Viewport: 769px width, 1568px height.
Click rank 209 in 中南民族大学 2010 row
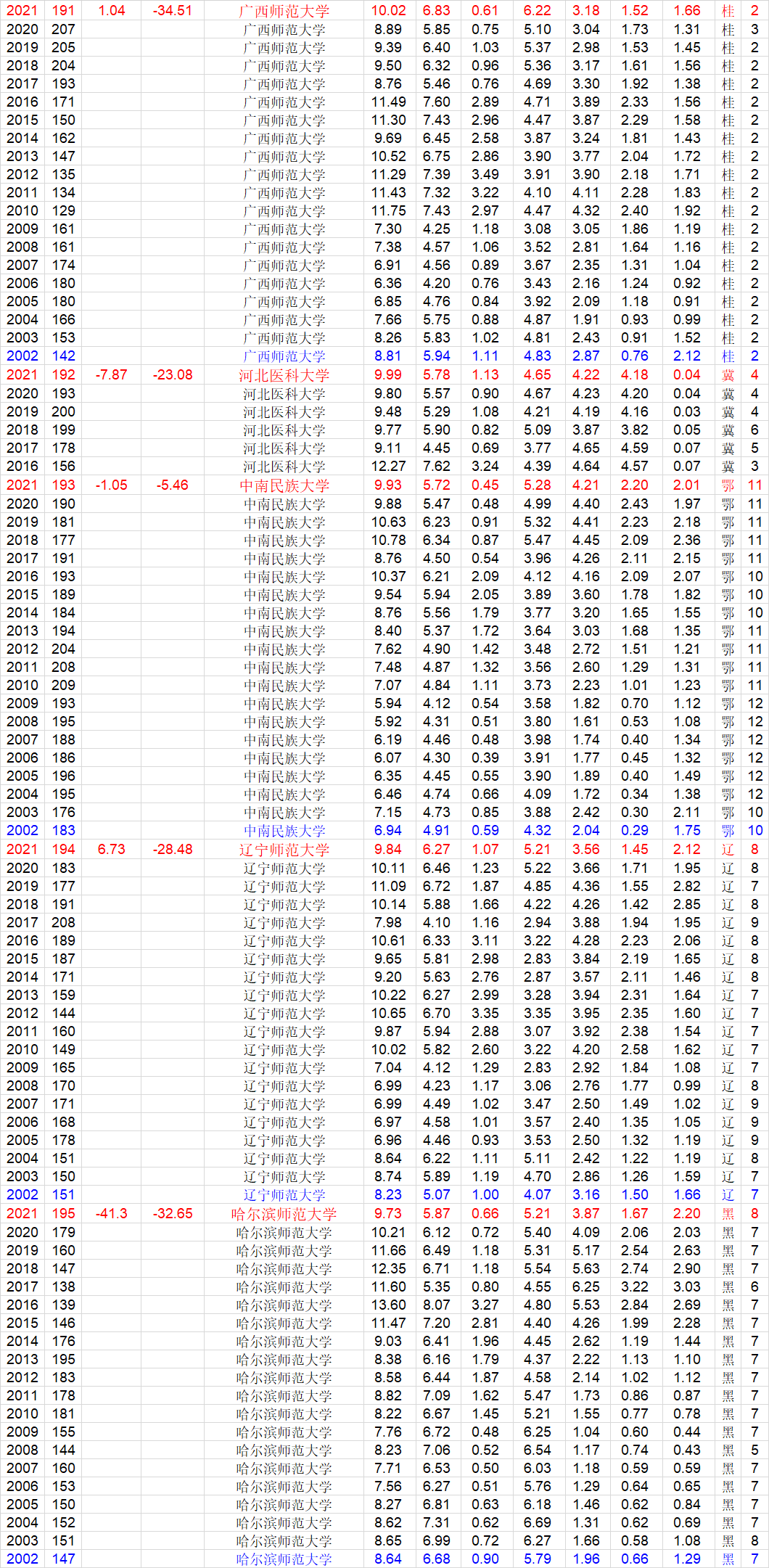(x=64, y=686)
